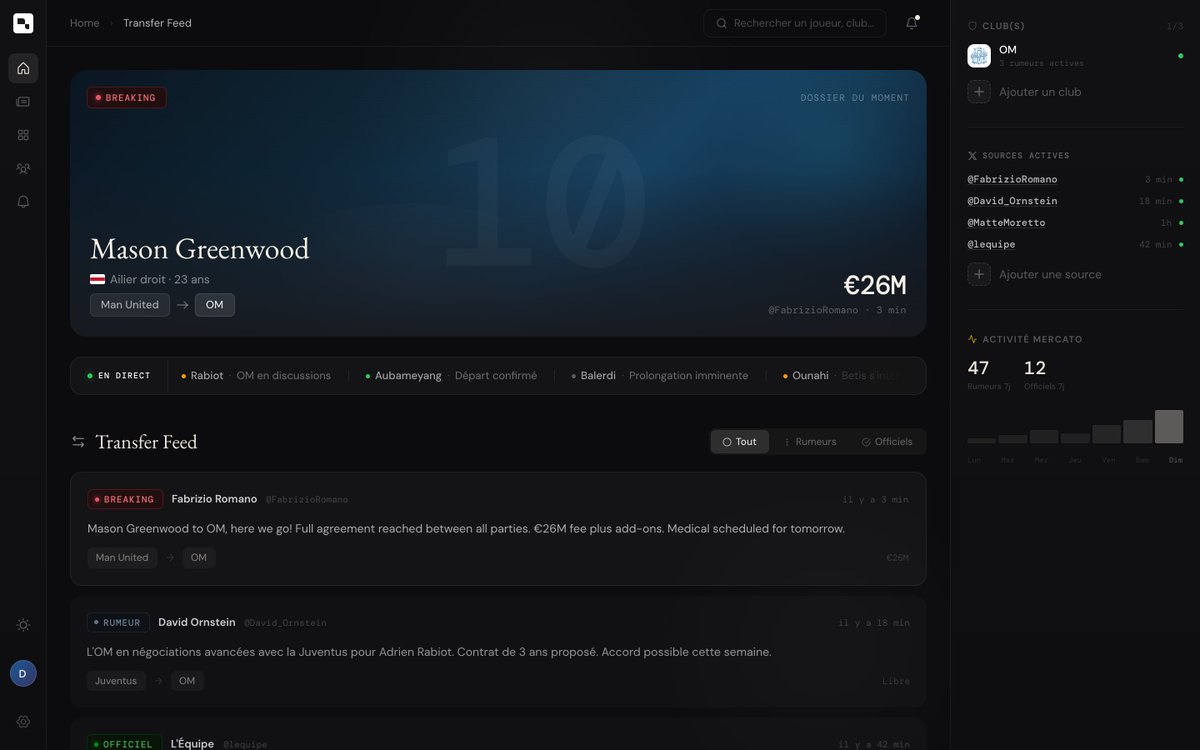Click the OM chip in the hero card
1200x750 pixels.
point(215,305)
